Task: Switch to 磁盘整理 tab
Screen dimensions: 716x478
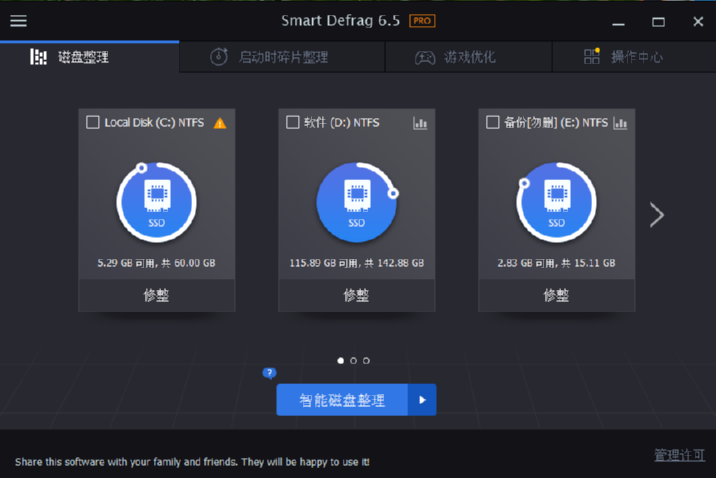Action: click(90, 57)
